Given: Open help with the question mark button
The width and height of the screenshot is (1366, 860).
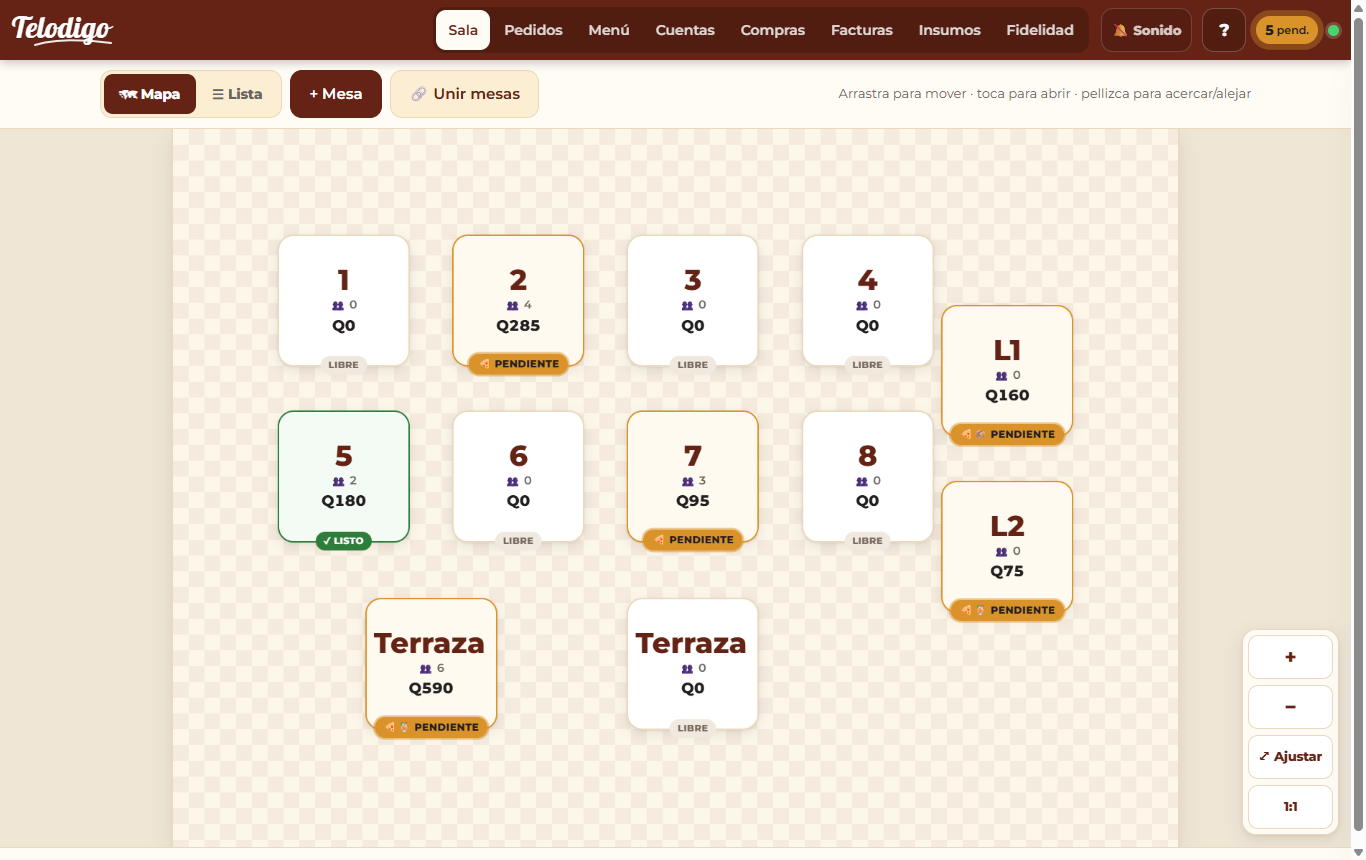Looking at the screenshot, I should pyautogui.click(x=1224, y=30).
